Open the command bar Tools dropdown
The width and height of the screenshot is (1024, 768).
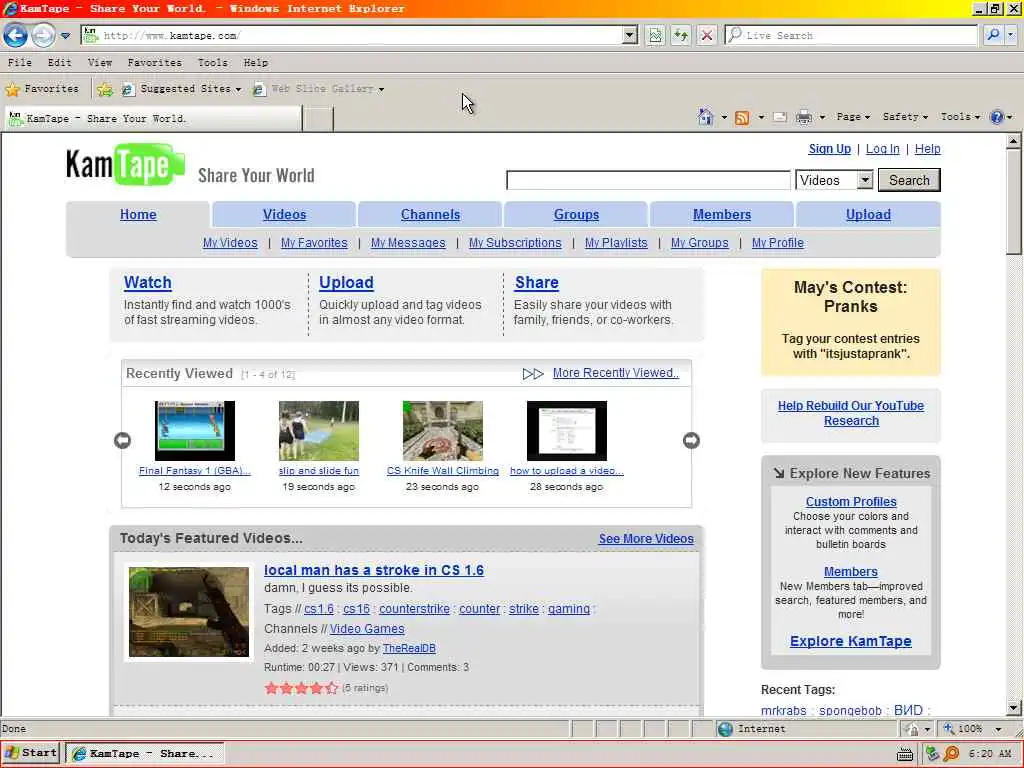pyautogui.click(x=960, y=117)
